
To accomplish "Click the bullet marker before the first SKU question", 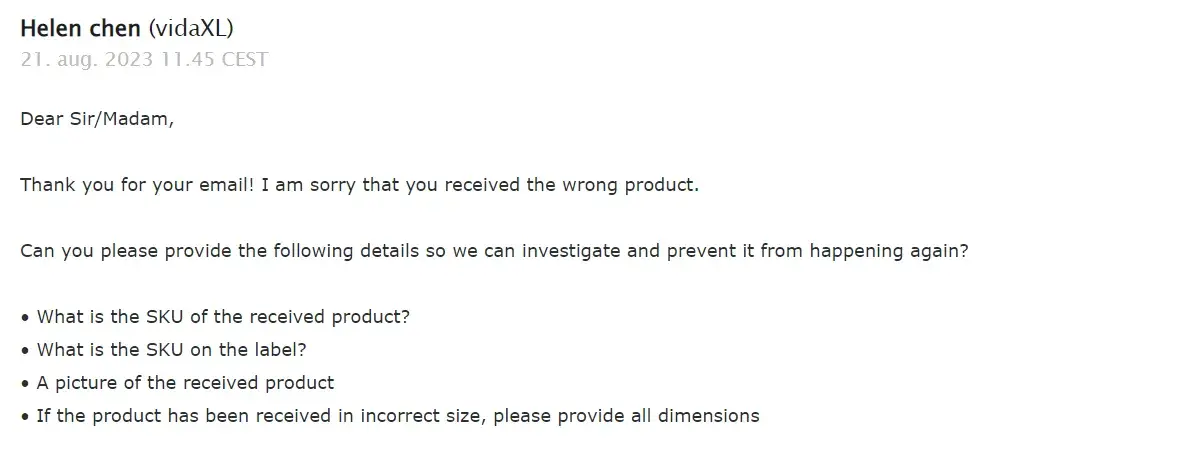I will (25, 317).
